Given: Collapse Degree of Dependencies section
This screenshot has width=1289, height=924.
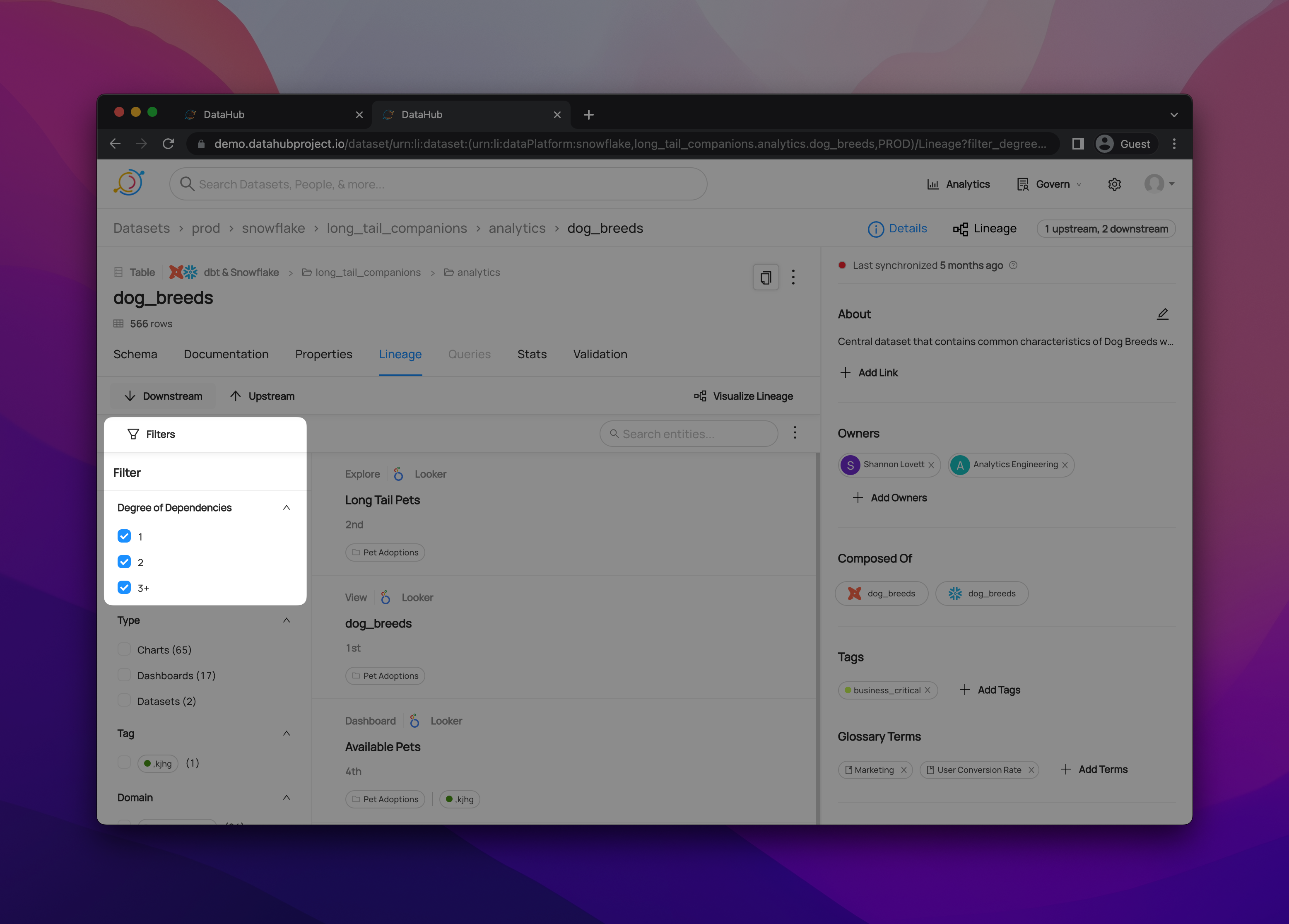Looking at the screenshot, I should [287, 507].
